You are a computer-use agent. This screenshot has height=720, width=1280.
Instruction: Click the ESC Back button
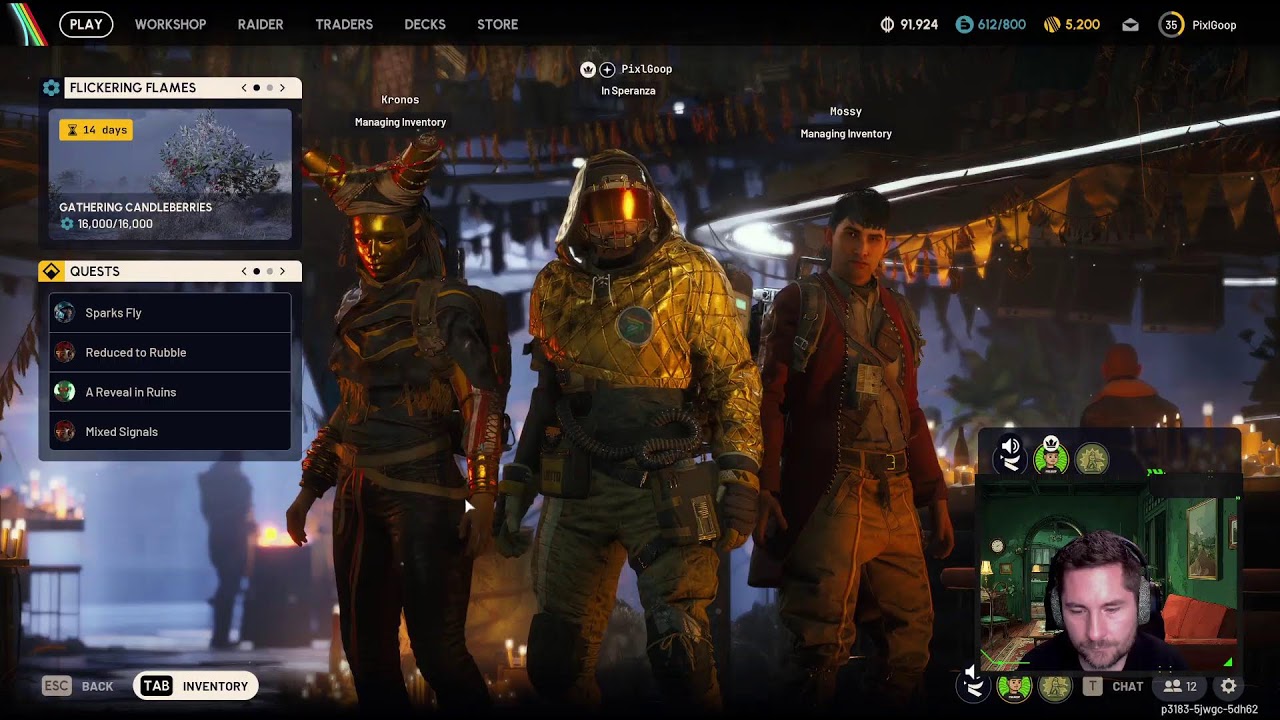[x=78, y=686]
